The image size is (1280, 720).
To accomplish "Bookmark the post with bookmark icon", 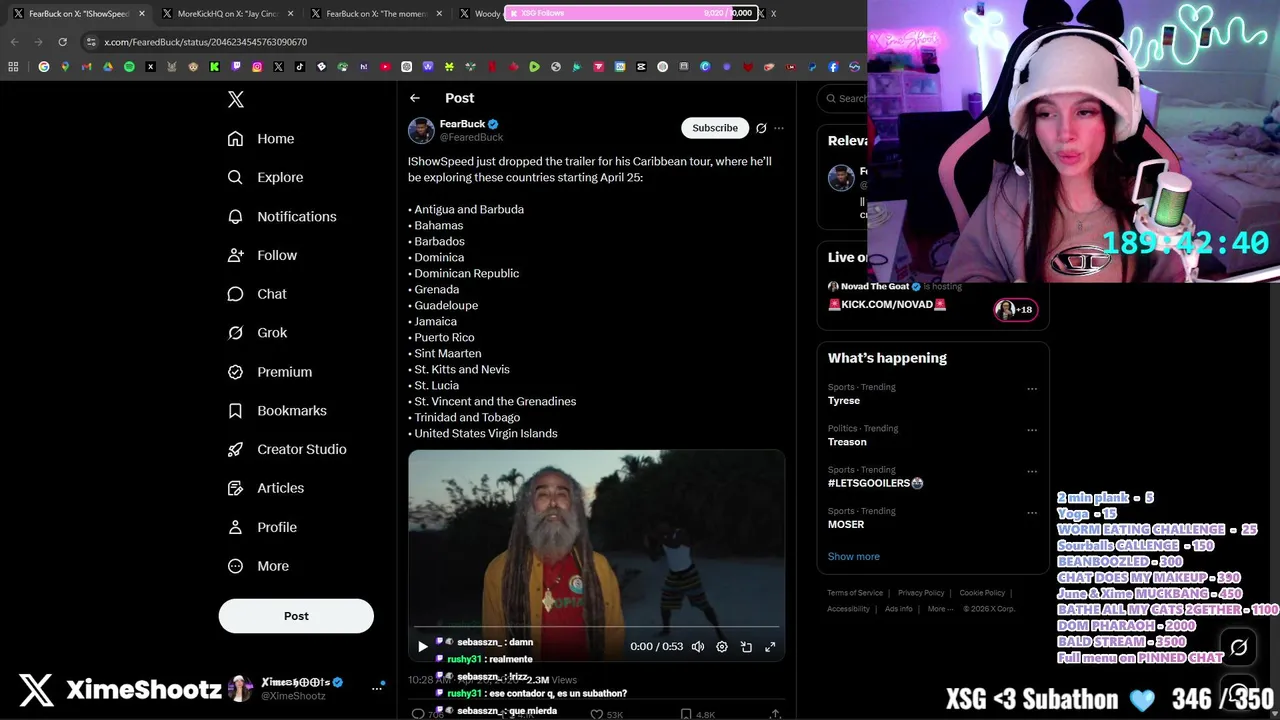I will tap(686, 714).
